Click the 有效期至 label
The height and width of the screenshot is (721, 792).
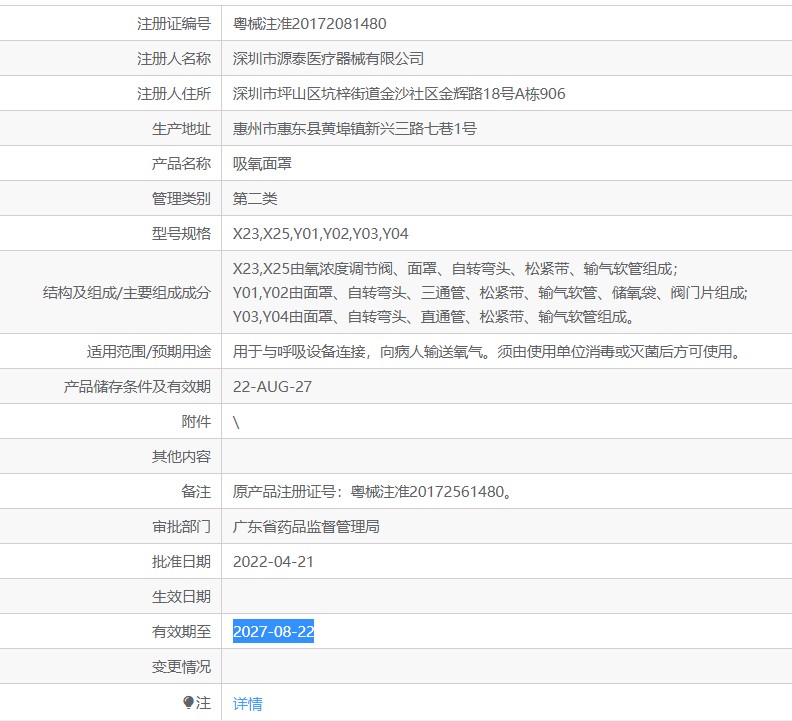coord(181,631)
